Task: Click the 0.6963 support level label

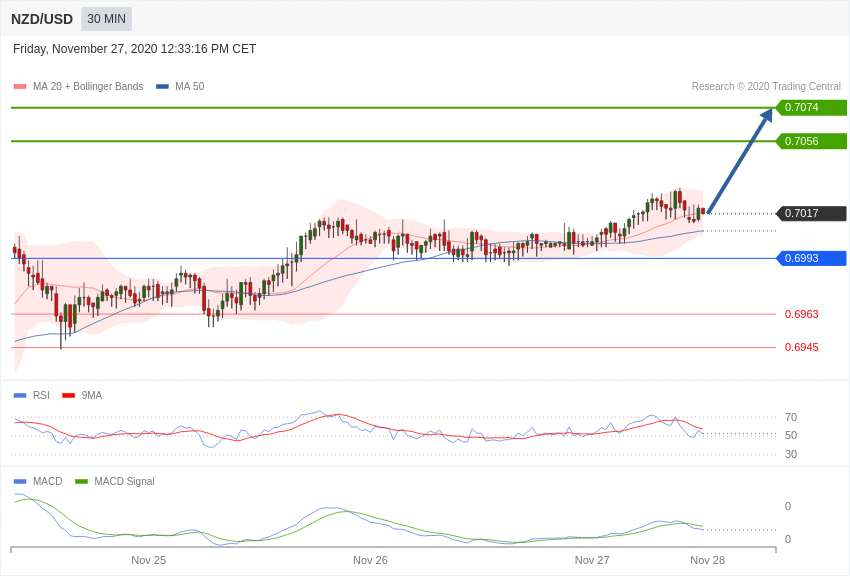Action: tap(802, 314)
